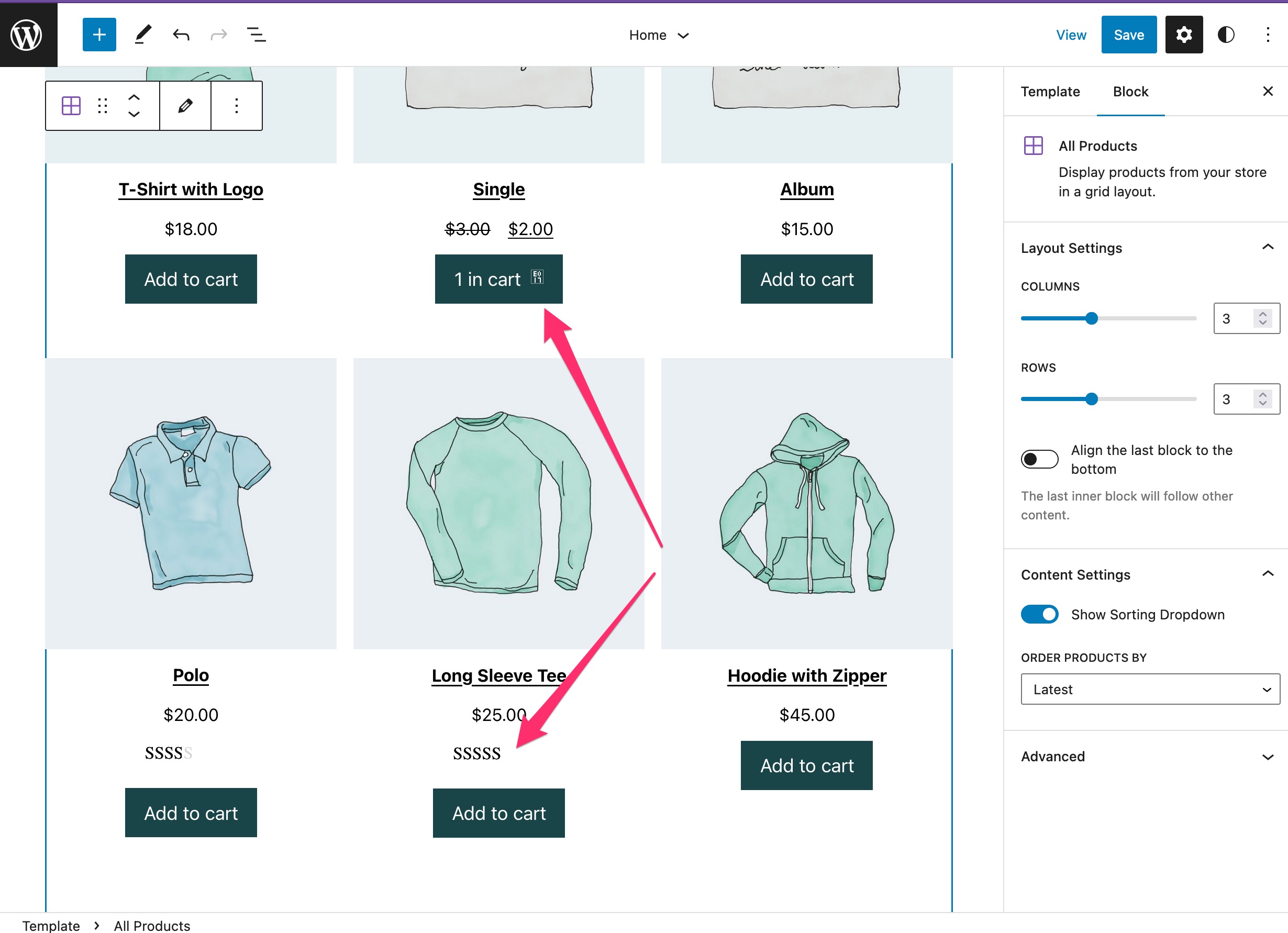Click the Save button
Screen dimensions: 1288x933
click(x=1128, y=34)
